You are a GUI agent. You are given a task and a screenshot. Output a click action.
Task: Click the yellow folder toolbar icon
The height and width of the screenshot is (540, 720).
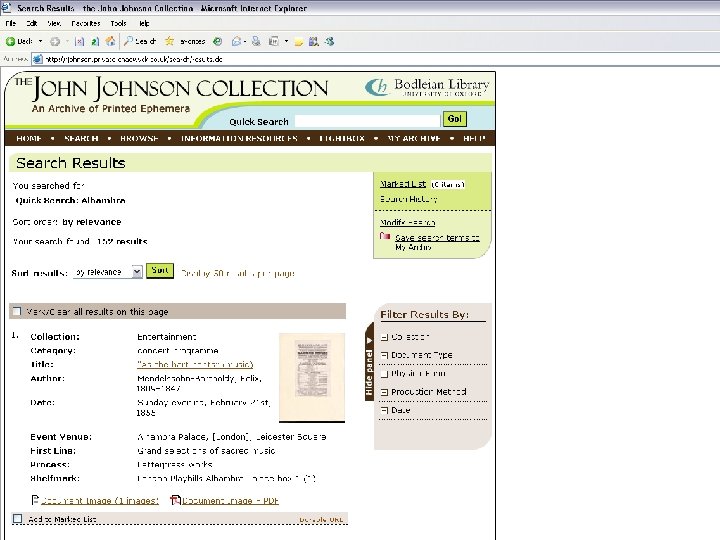pyautogui.click(x=299, y=42)
